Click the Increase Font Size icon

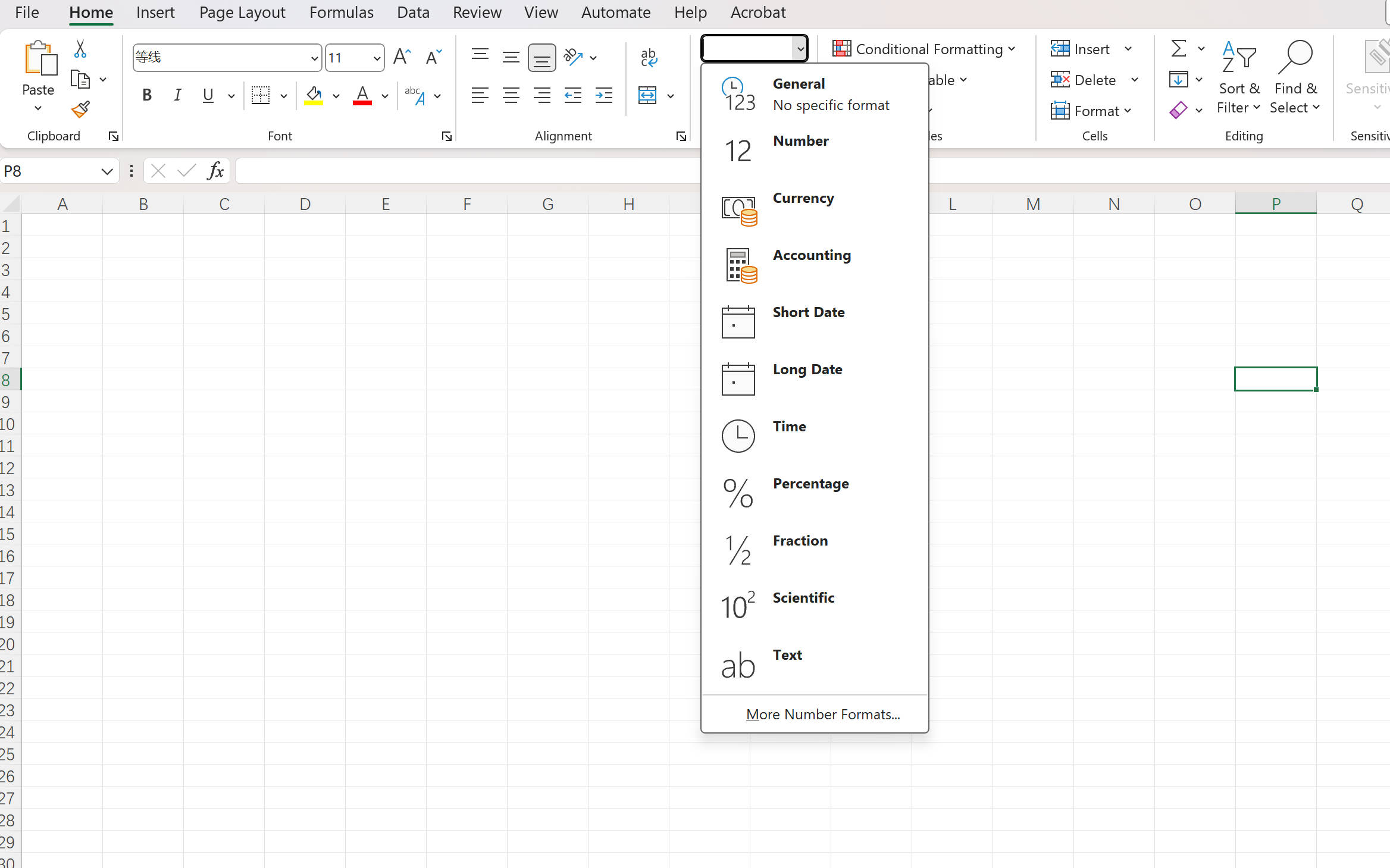click(x=402, y=57)
